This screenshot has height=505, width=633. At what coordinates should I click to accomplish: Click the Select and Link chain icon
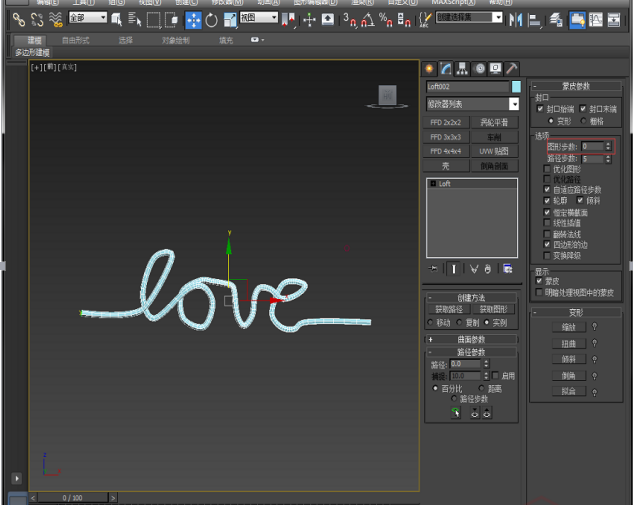click(19, 19)
